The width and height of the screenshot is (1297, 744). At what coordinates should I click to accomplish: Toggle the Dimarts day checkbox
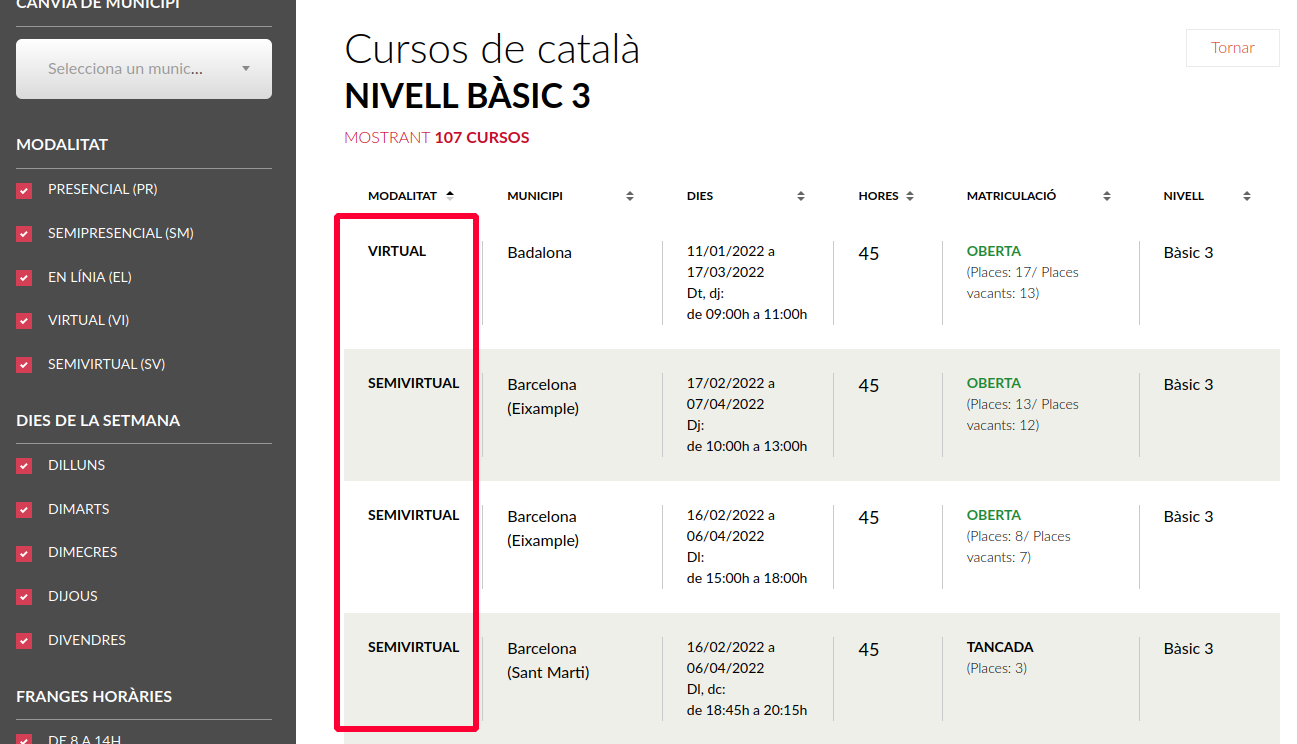point(25,510)
